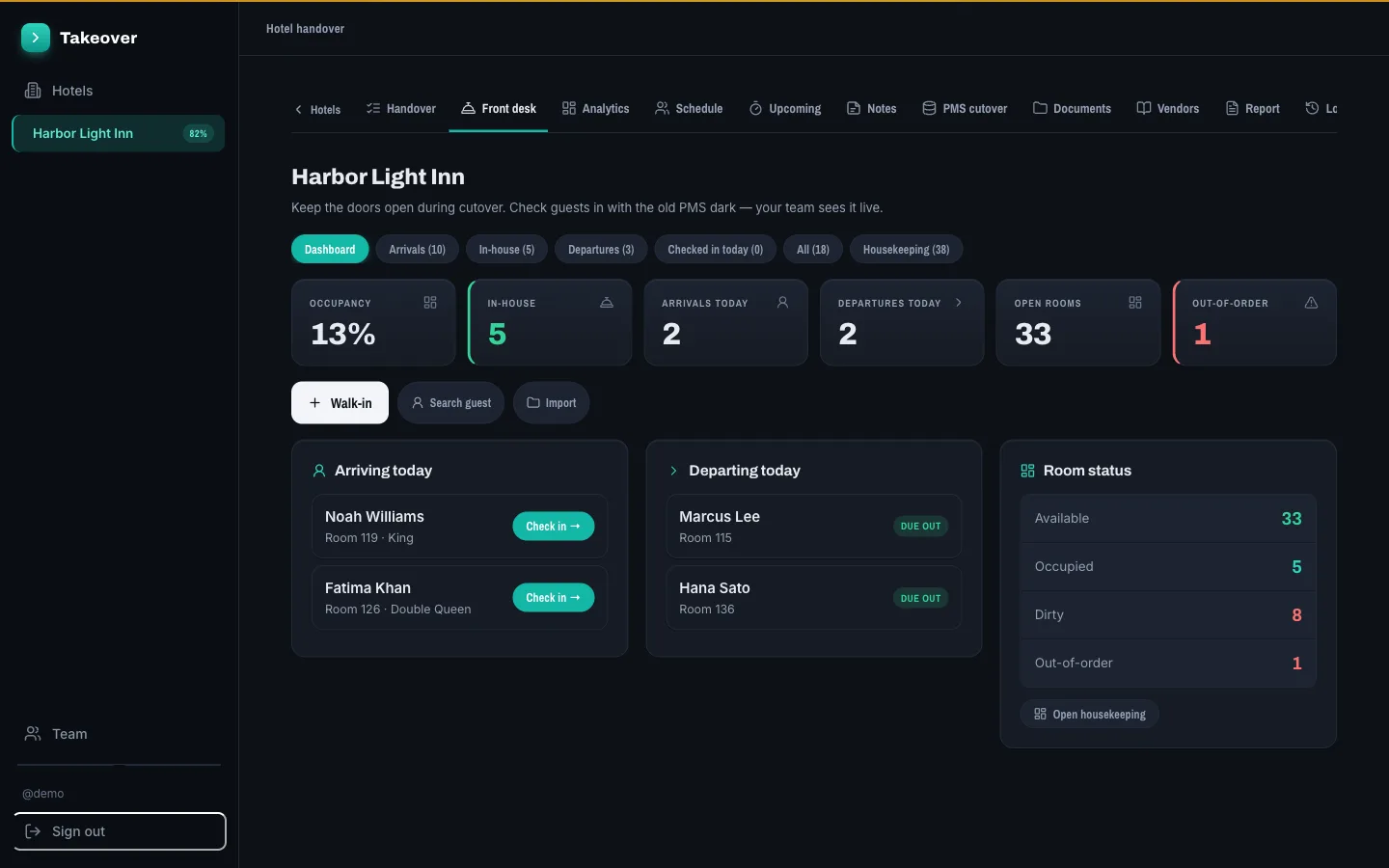
Task: Click the In-house bell icon
Action: point(607,303)
